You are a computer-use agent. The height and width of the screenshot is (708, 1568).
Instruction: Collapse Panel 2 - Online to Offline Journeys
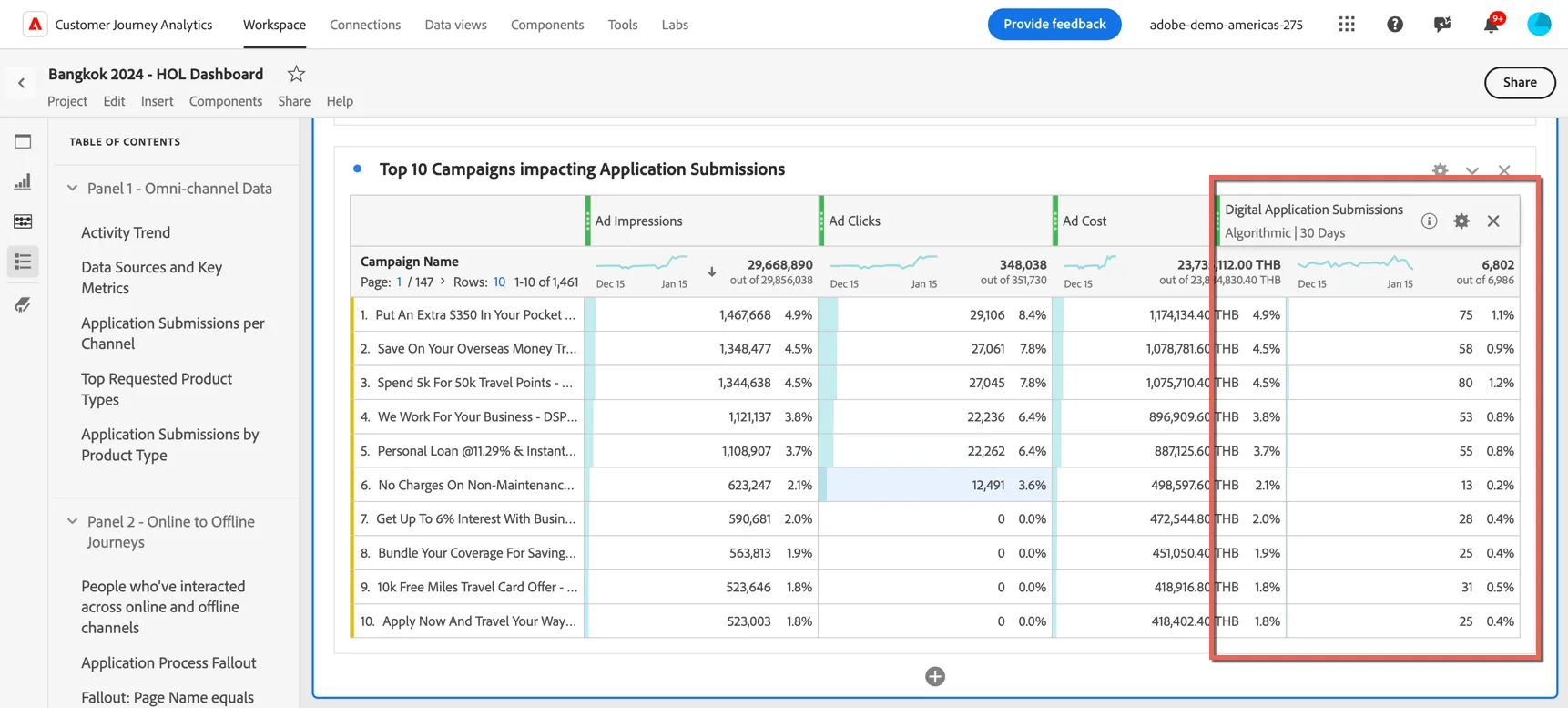coord(73,522)
